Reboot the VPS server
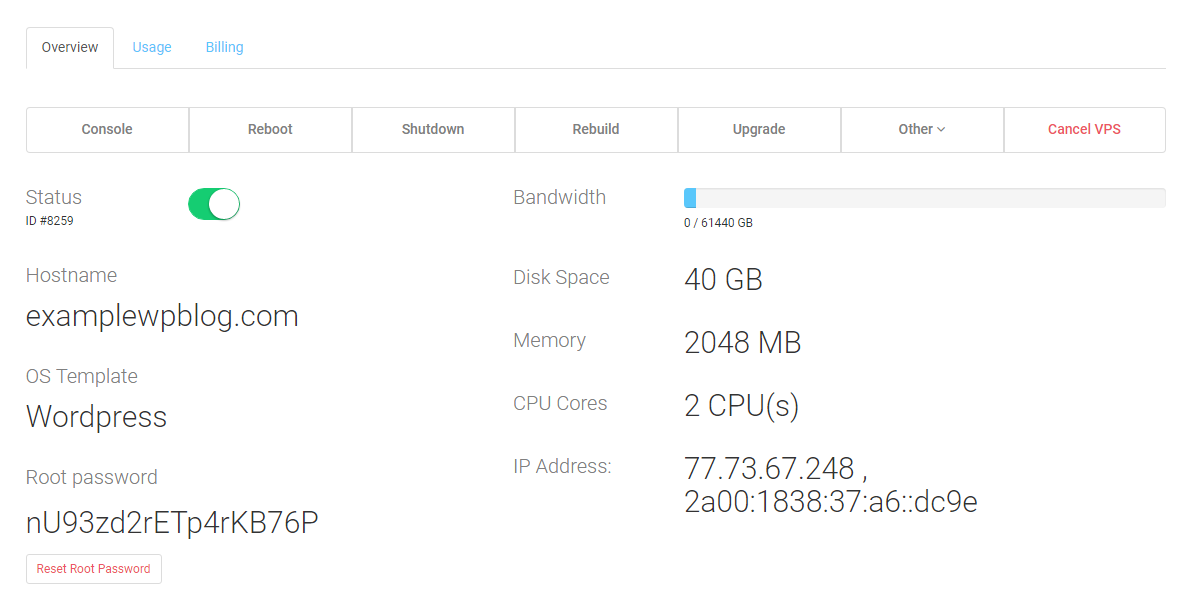The image size is (1203, 609). tap(270, 130)
